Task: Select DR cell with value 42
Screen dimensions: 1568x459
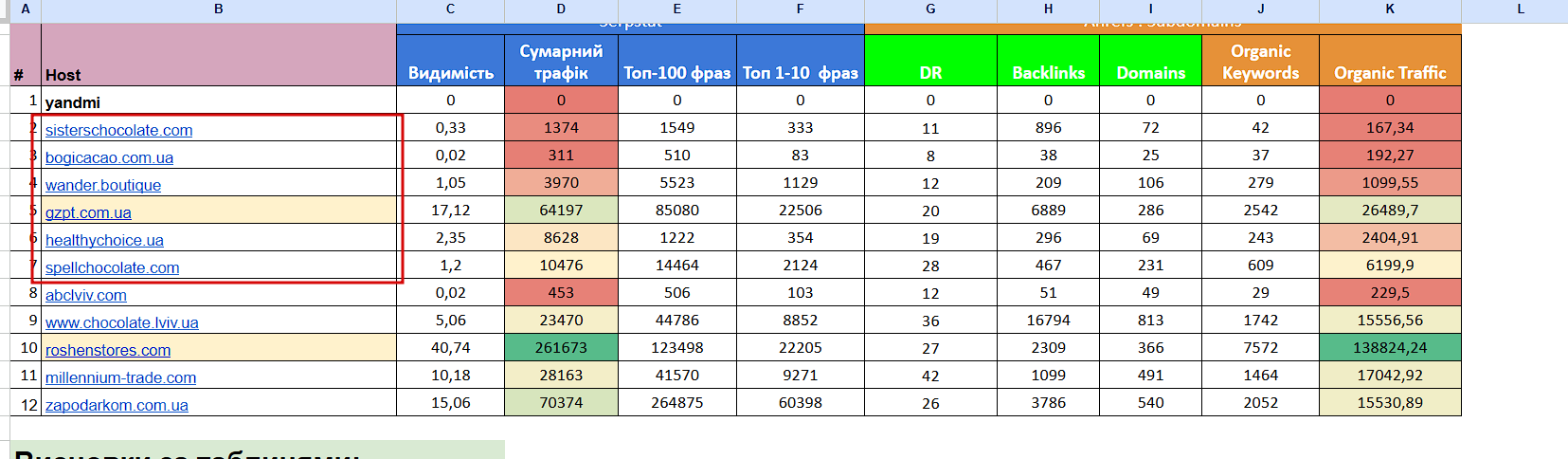Action: pyautogui.click(x=930, y=375)
